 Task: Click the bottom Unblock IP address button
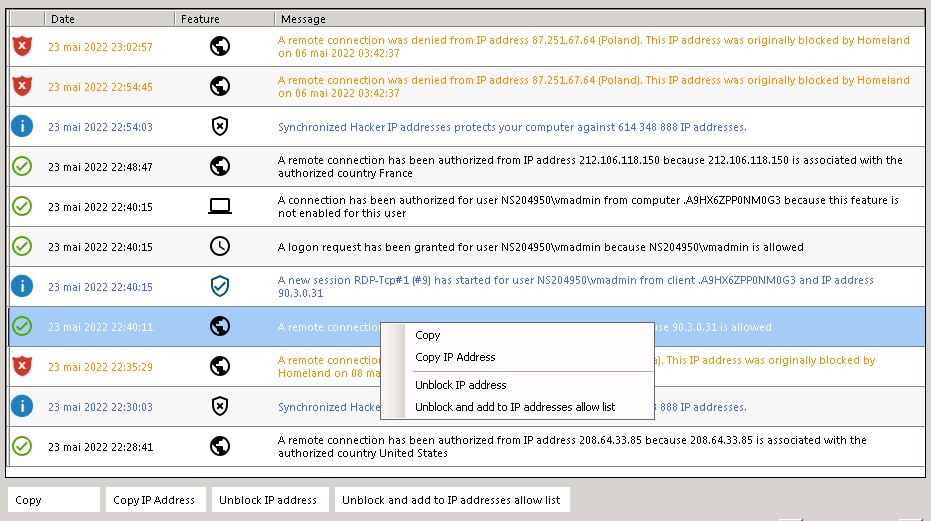point(270,500)
